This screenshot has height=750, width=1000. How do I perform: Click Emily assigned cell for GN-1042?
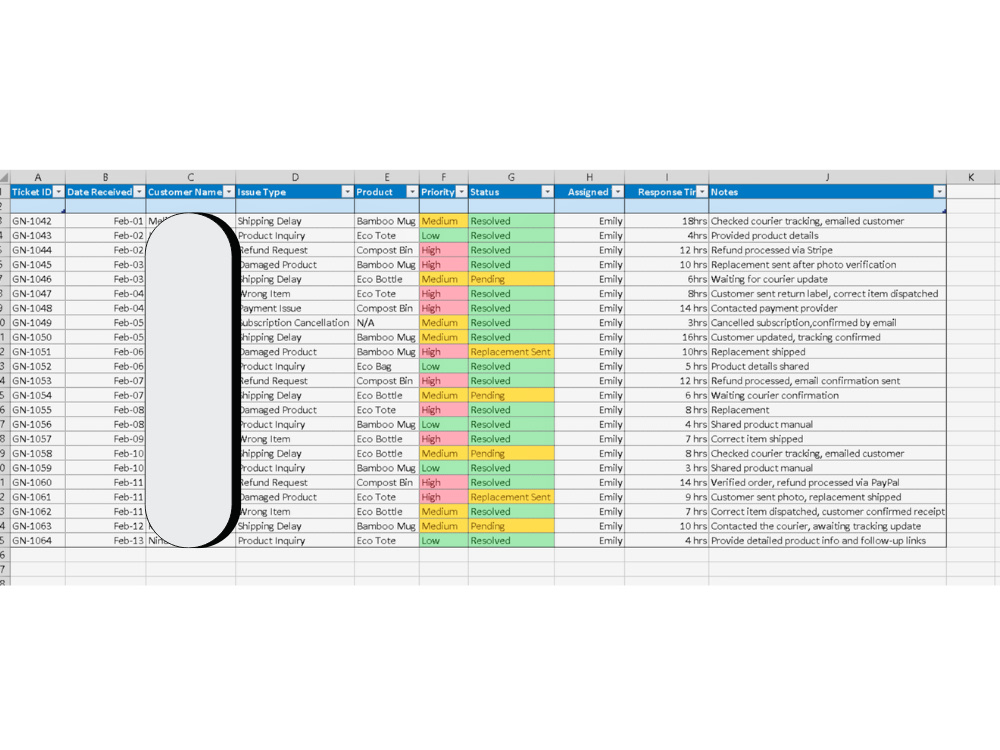[589, 221]
